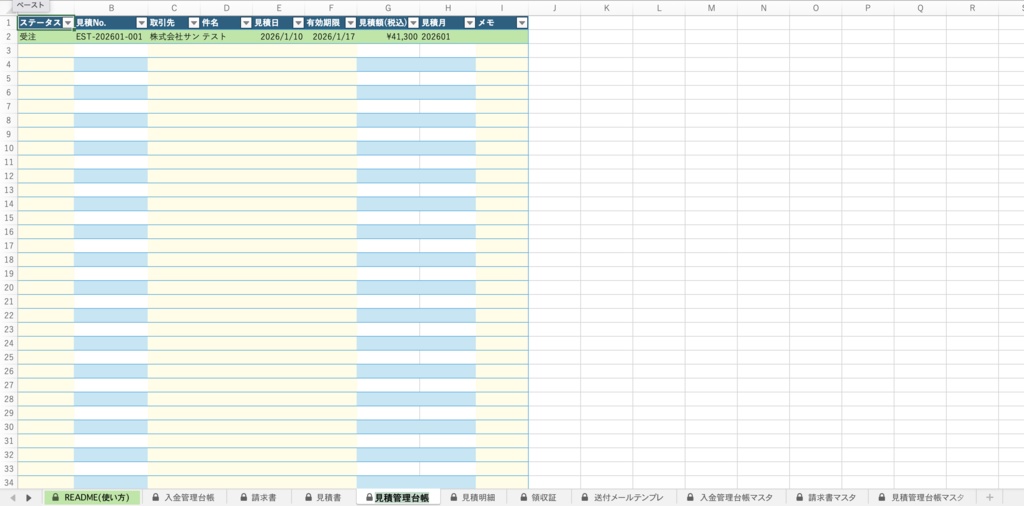The image size is (1024, 506).
Task: Click the previous sheet navigation arrow
Action: 12,498
